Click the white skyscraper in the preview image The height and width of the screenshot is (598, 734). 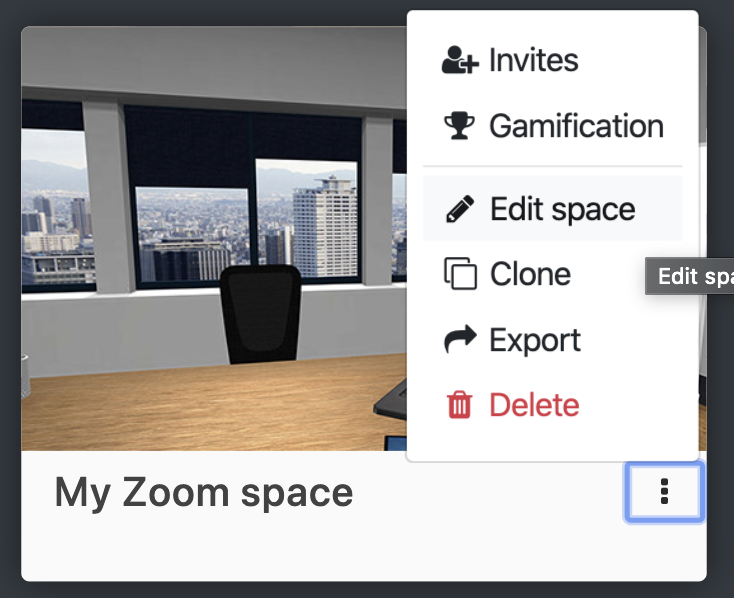point(325,227)
